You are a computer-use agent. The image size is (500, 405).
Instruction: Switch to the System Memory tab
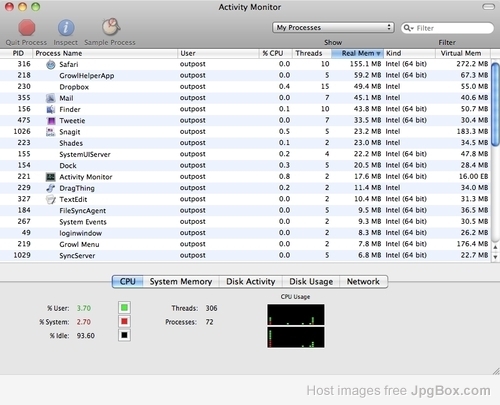pyautogui.click(x=181, y=282)
